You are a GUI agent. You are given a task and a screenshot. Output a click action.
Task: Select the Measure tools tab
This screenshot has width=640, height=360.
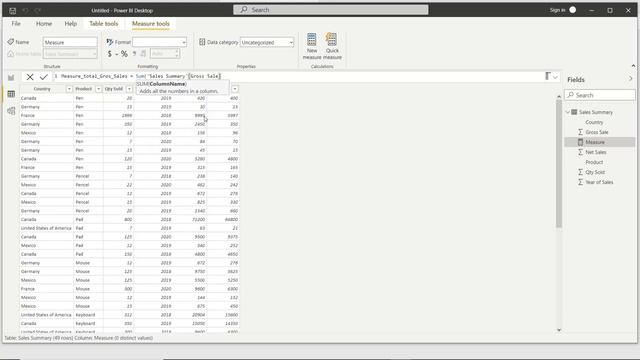click(x=151, y=24)
